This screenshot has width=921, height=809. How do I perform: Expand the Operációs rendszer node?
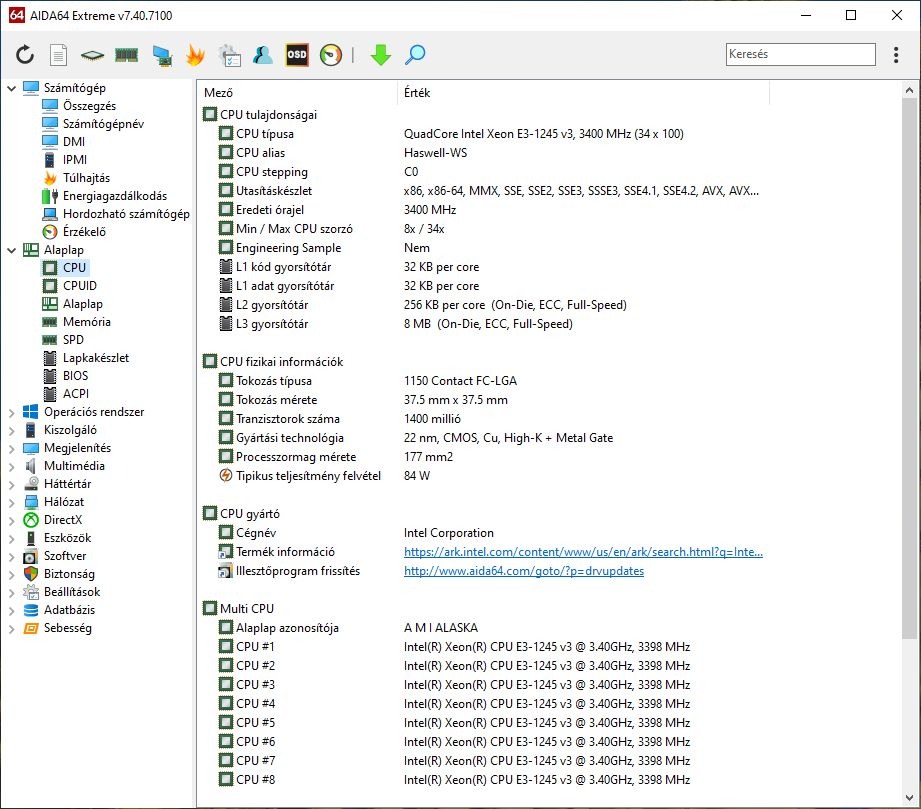(x=12, y=412)
